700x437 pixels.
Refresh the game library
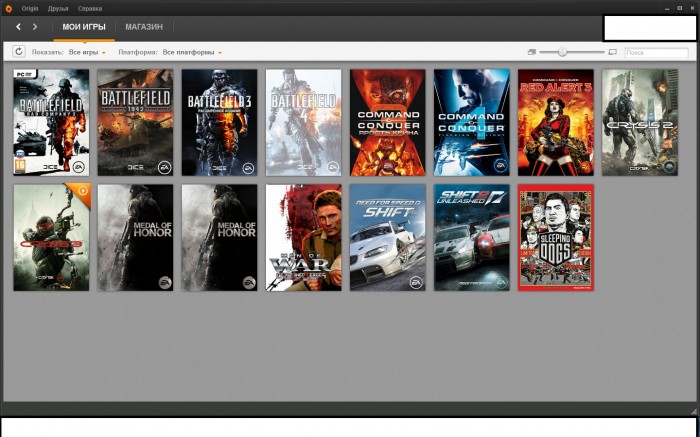18,52
